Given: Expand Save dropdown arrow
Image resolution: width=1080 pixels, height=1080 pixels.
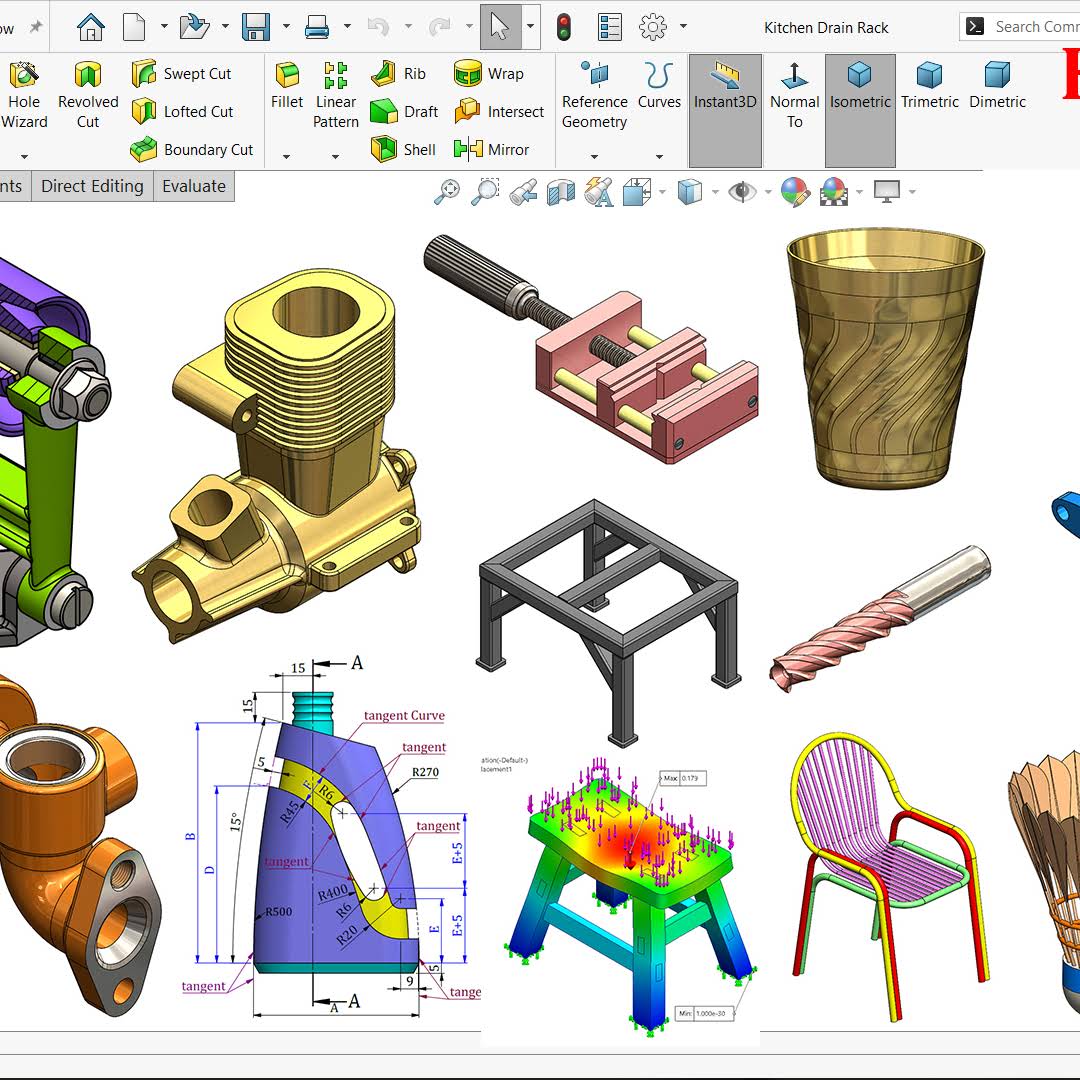Looking at the screenshot, I should click(286, 27).
